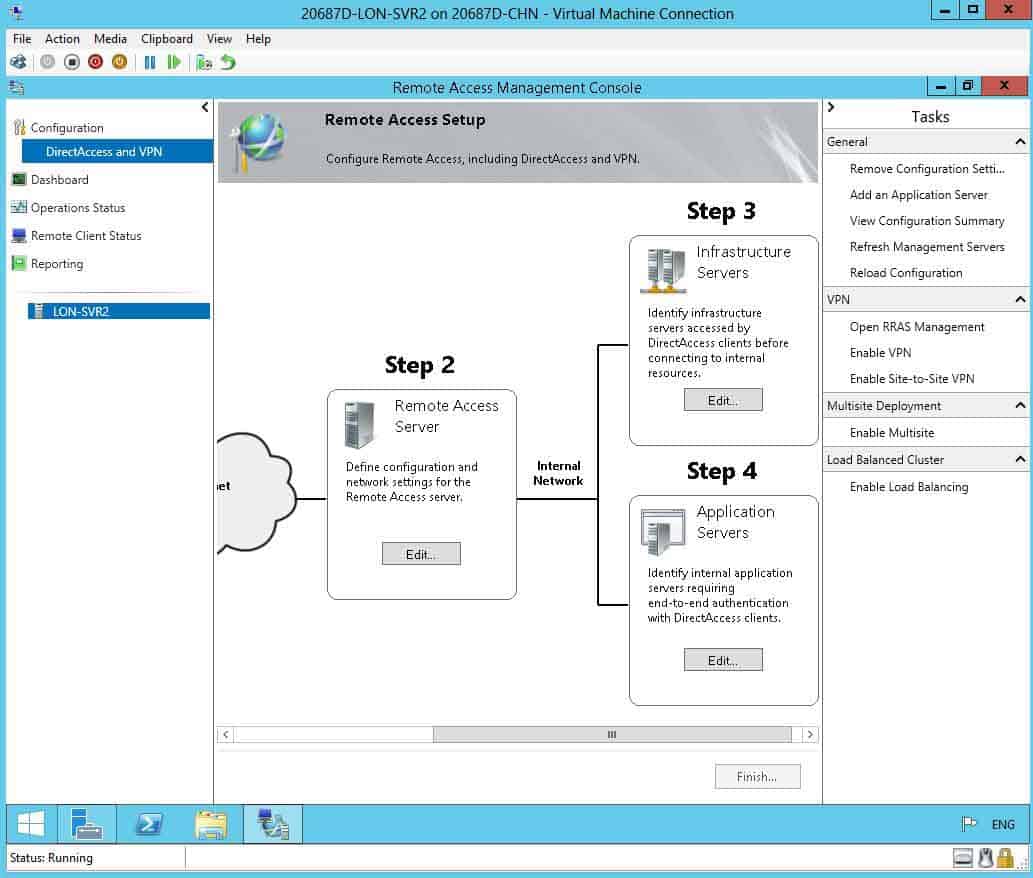Open Operations Status
This screenshot has width=1033, height=878.
78,207
